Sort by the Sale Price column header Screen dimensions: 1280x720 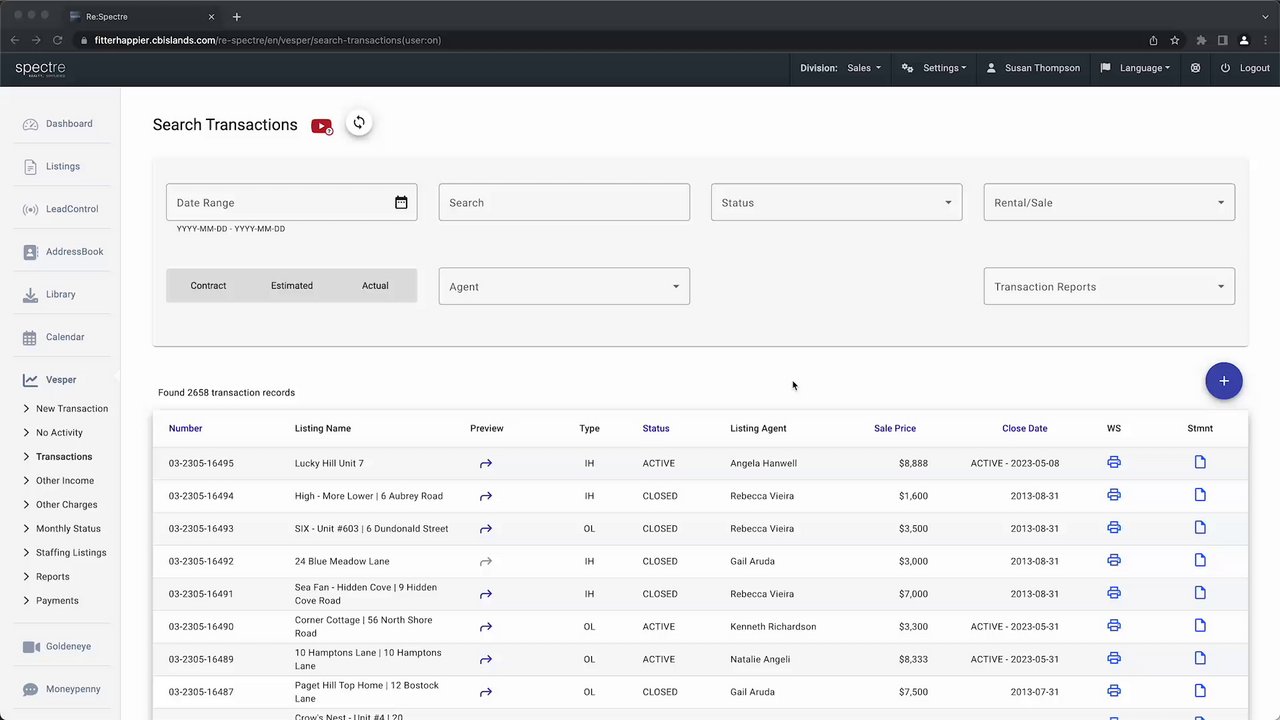(895, 428)
